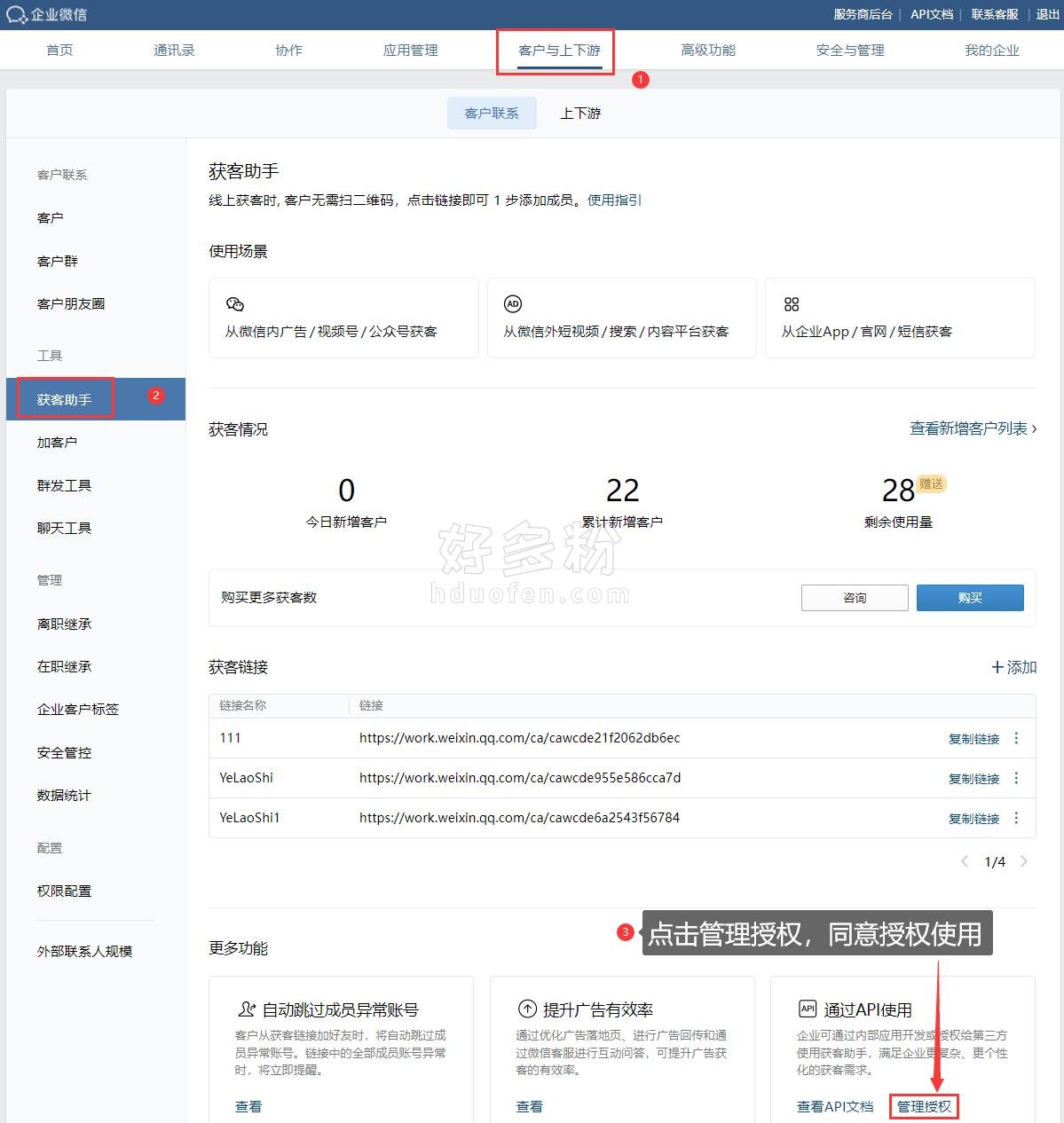This screenshot has height=1123, width=1064.
Task: Open 客户 in sidebar
Action: (x=51, y=218)
